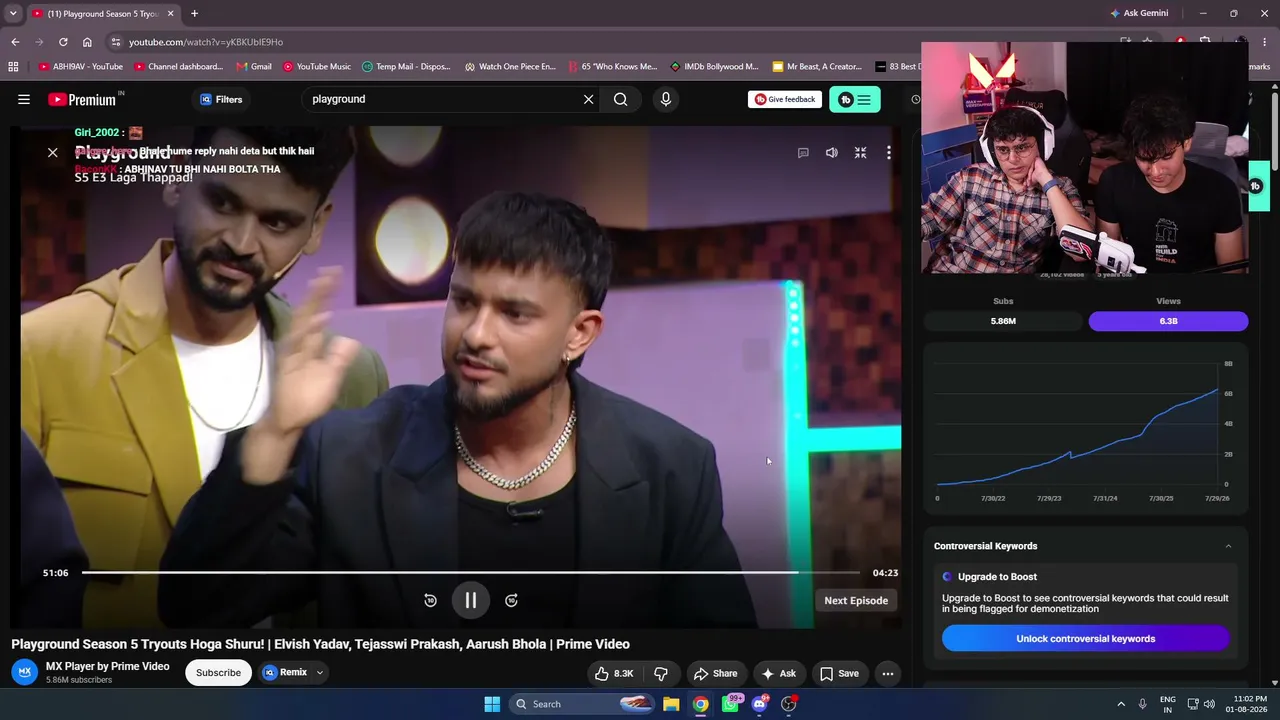Go to YouTube Premium home logo

pyautogui.click(x=82, y=99)
